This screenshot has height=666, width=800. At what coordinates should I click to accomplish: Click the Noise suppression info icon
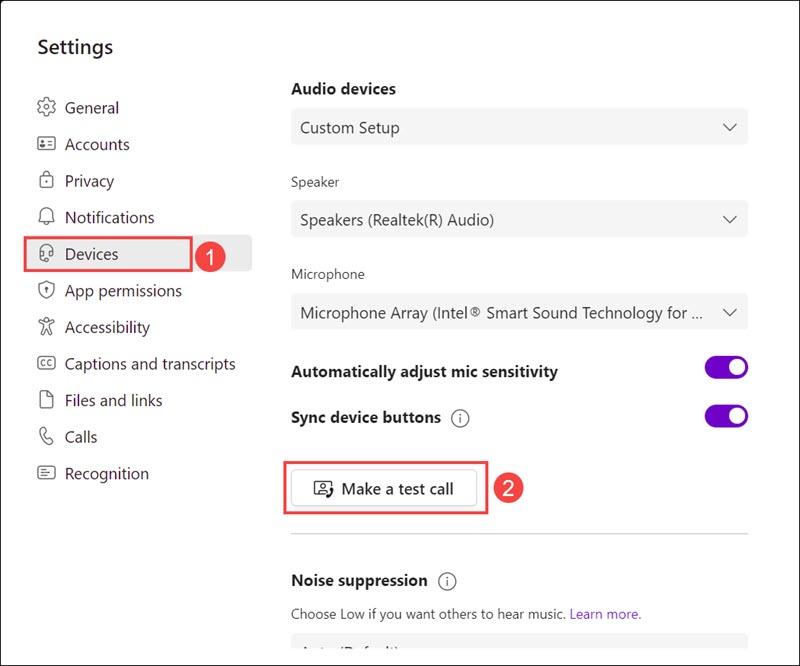[x=447, y=581]
